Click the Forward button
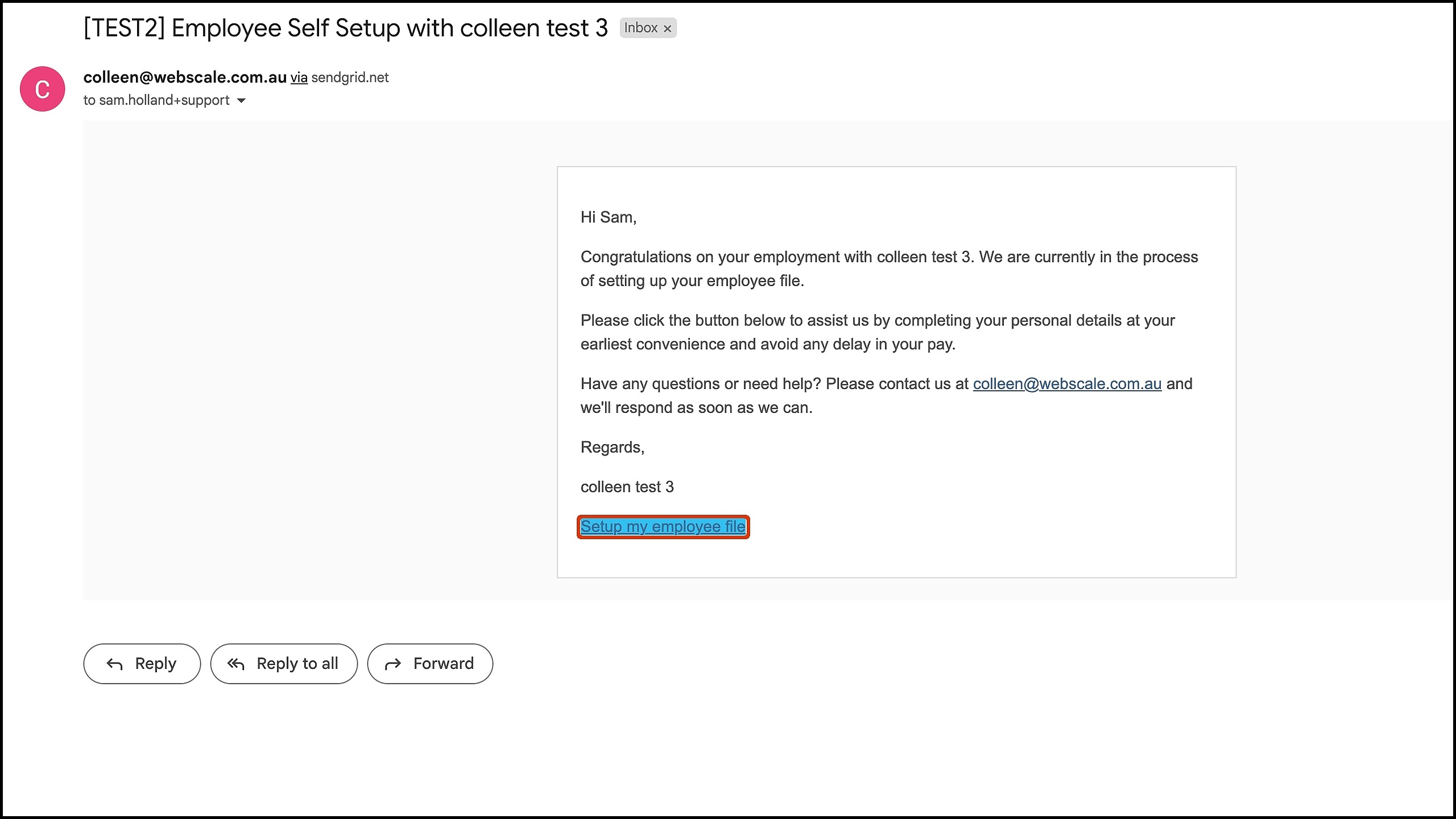Viewport: 1456px width, 819px height. pos(430,664)
